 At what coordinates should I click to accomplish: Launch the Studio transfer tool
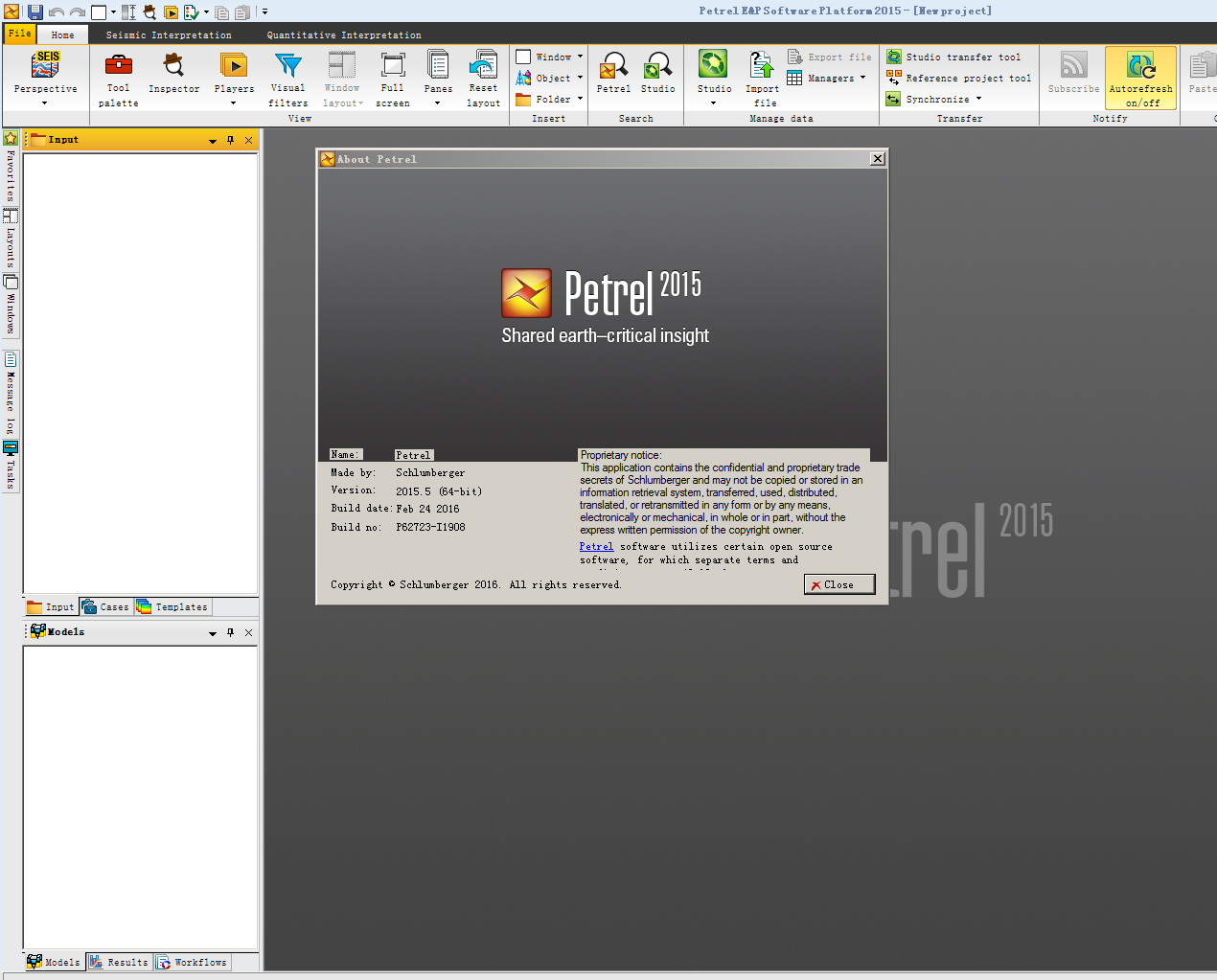click(953, 57)
